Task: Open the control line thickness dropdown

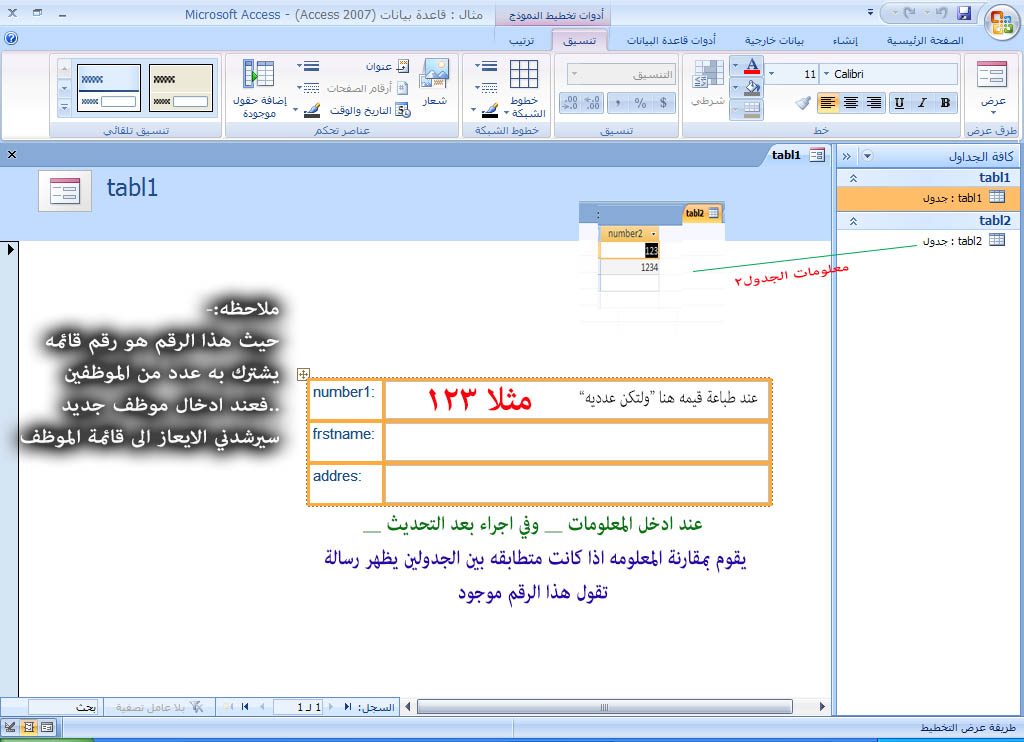Action: [308, 66]
